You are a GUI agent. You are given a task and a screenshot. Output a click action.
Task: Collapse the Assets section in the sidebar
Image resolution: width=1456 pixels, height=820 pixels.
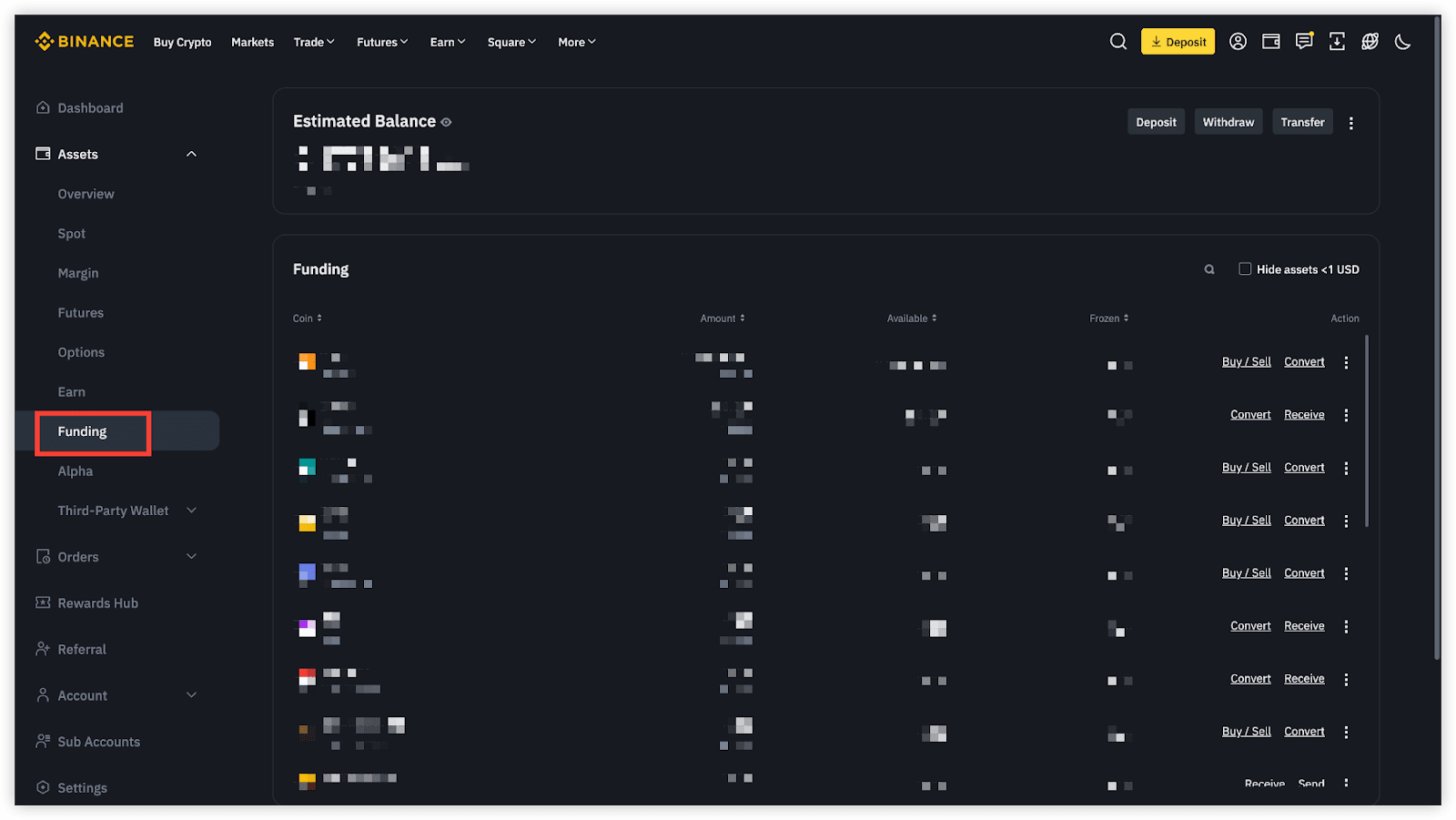191,154
